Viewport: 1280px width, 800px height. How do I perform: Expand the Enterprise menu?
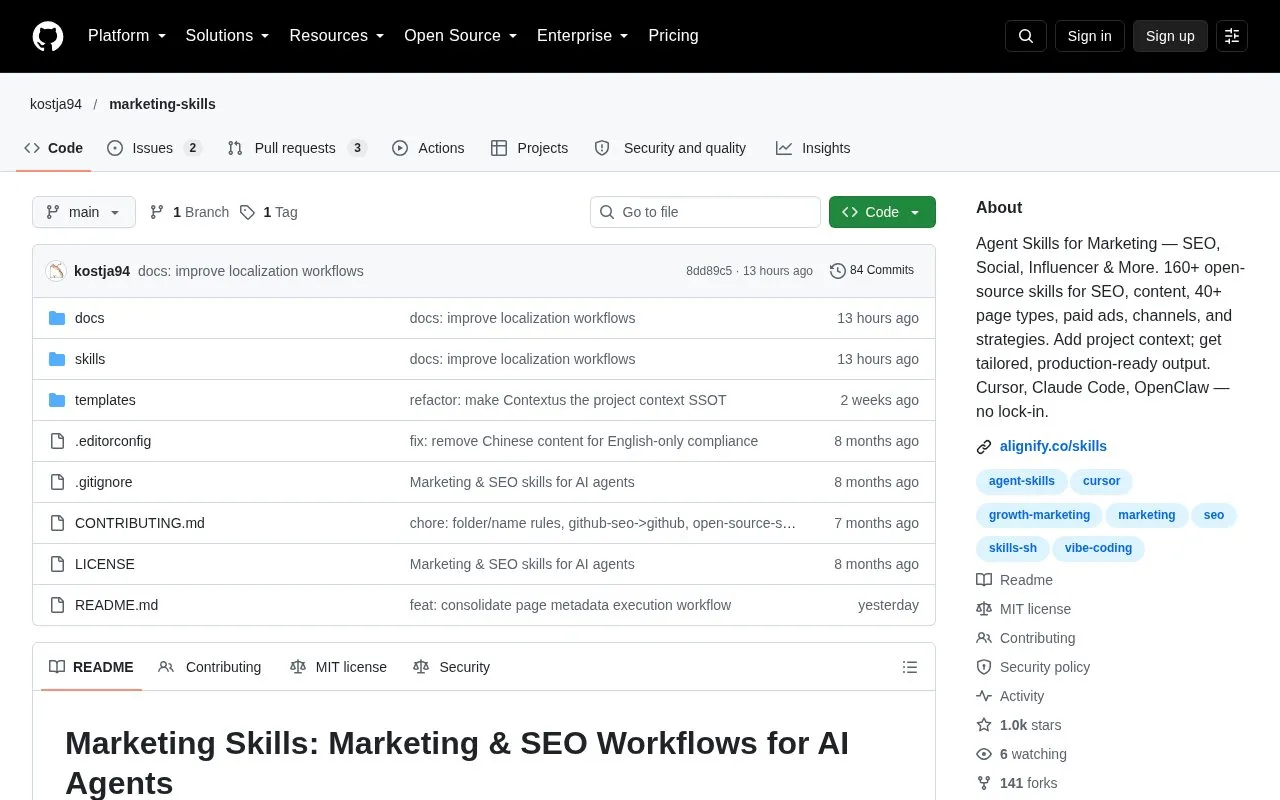point(583,36)
